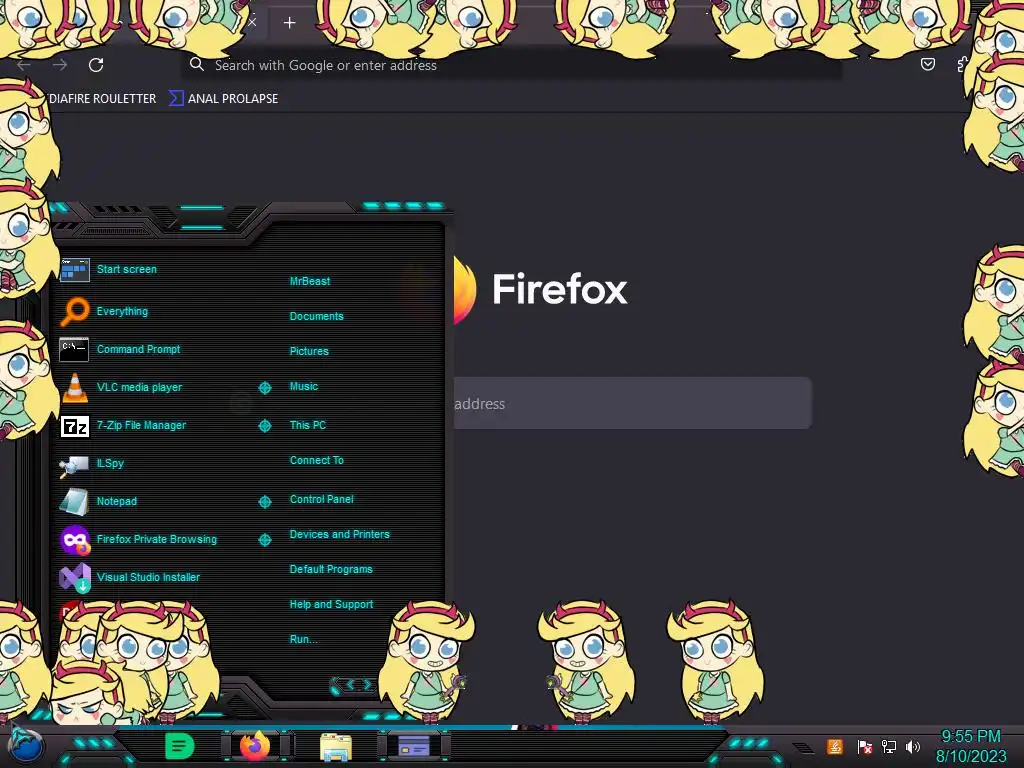This screenshot has height=768, width=1024.
Task: Select Run... in start menu
Action: point(304,639)
